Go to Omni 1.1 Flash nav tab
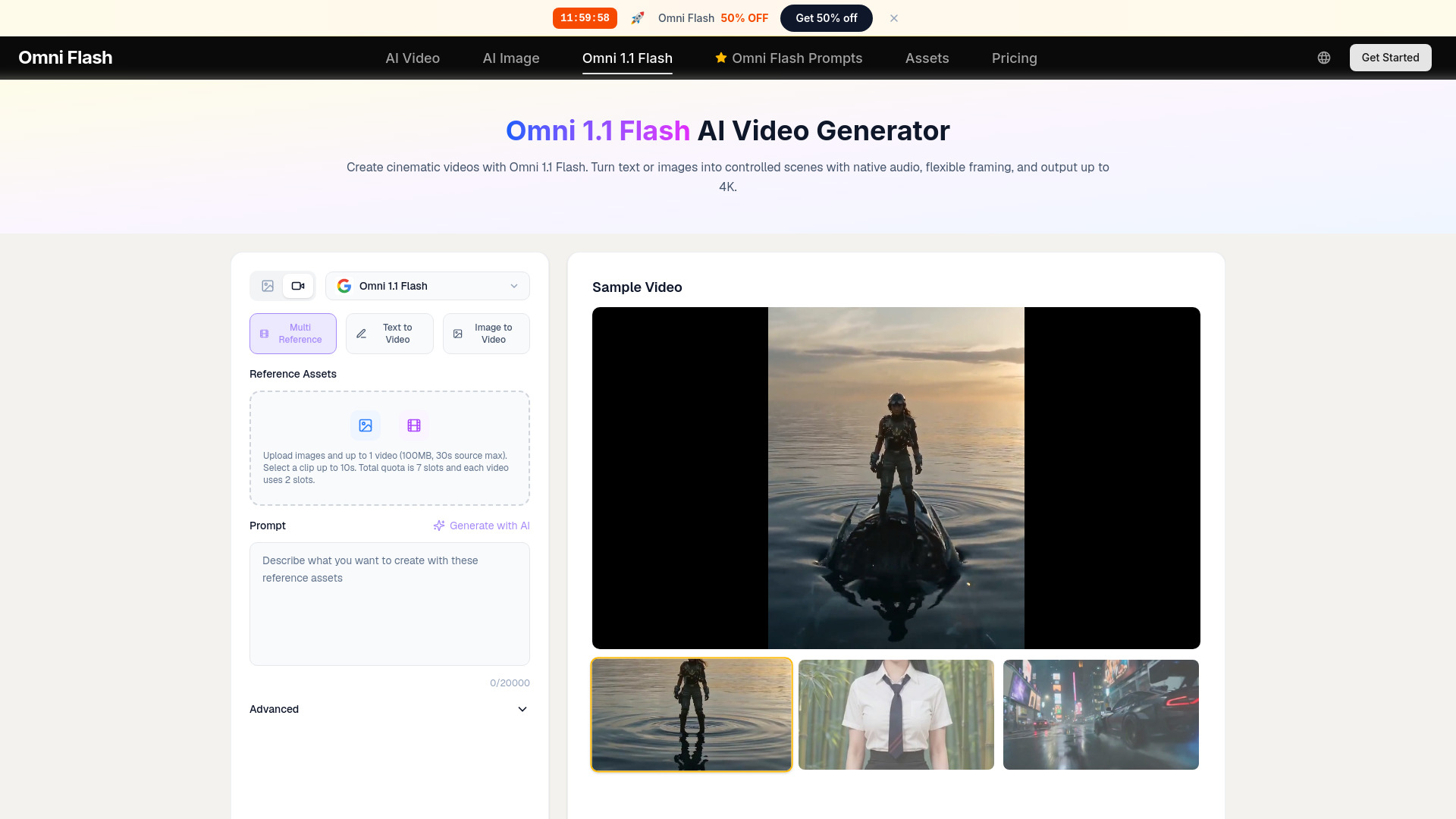Image resolution: width=1456 pixels, height=819 pixels. click(627, 58)
